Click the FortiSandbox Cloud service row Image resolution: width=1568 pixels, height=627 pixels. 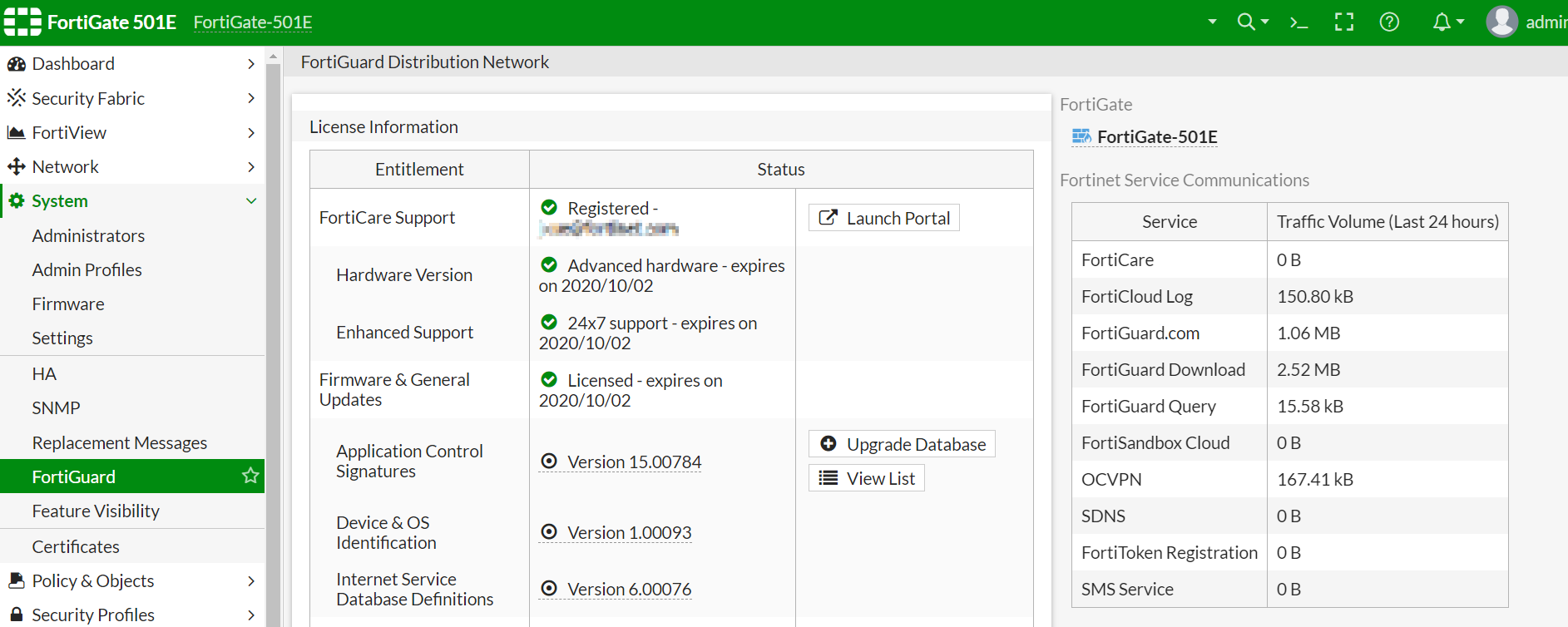1289,442
